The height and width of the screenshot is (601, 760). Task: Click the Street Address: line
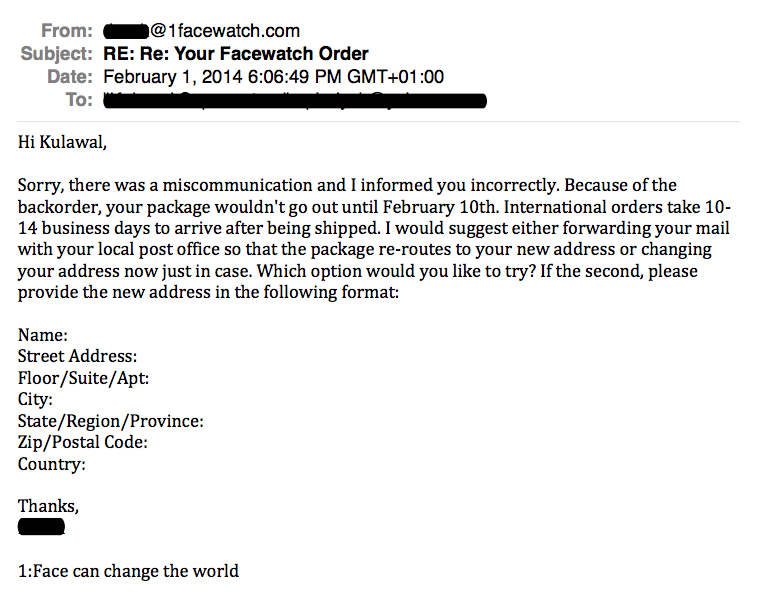coord(78,356)
